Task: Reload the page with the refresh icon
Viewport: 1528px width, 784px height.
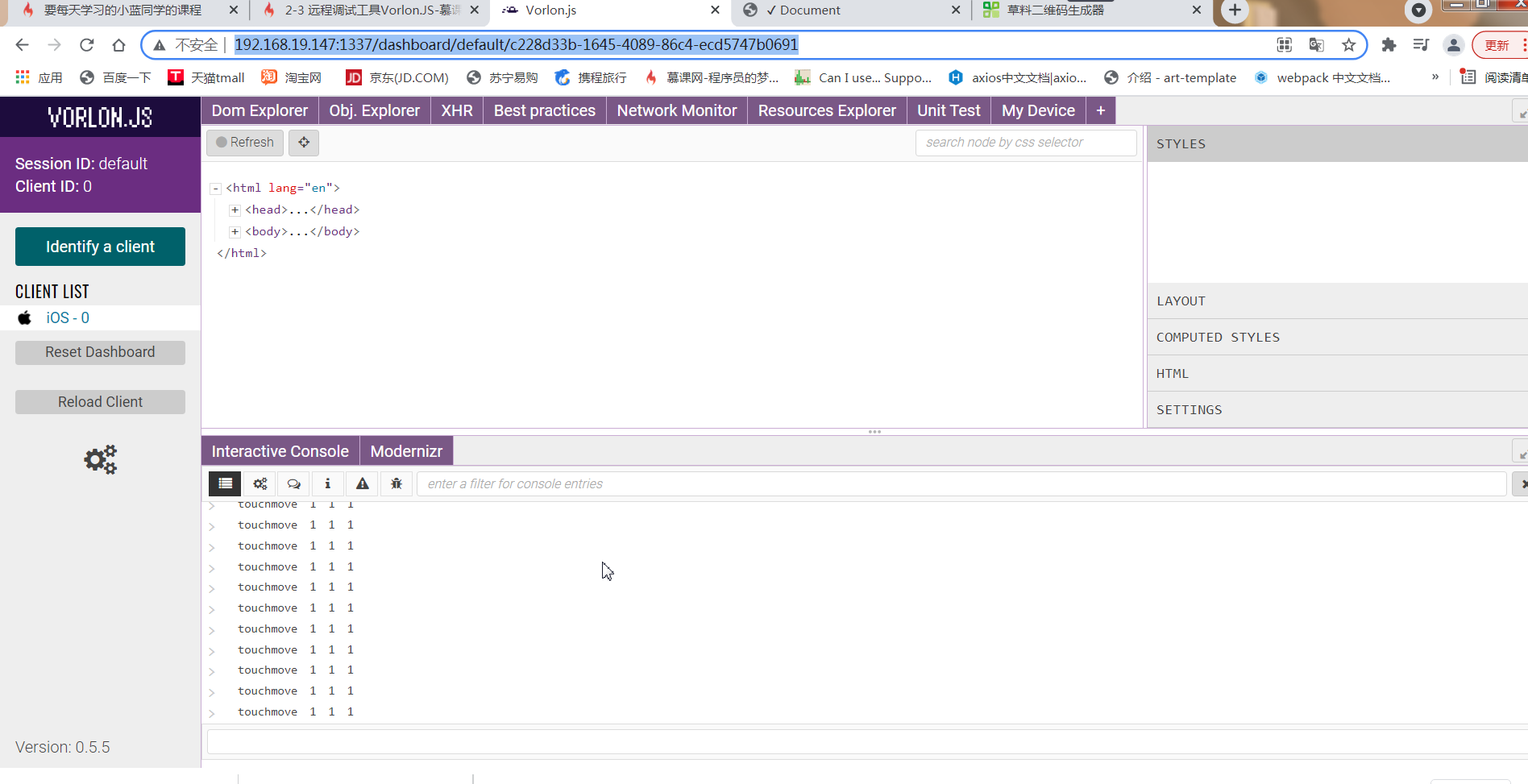Action: point(86,45)
